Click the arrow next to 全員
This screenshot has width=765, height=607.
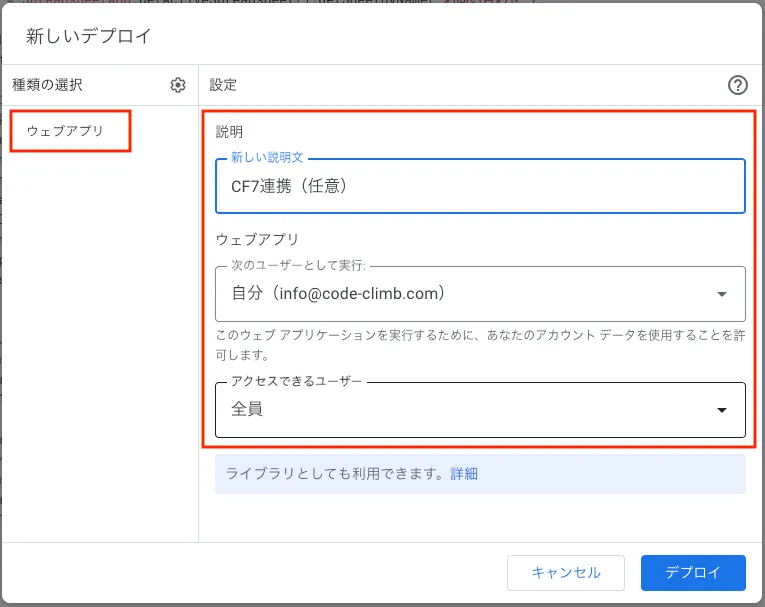pos(722,410)
